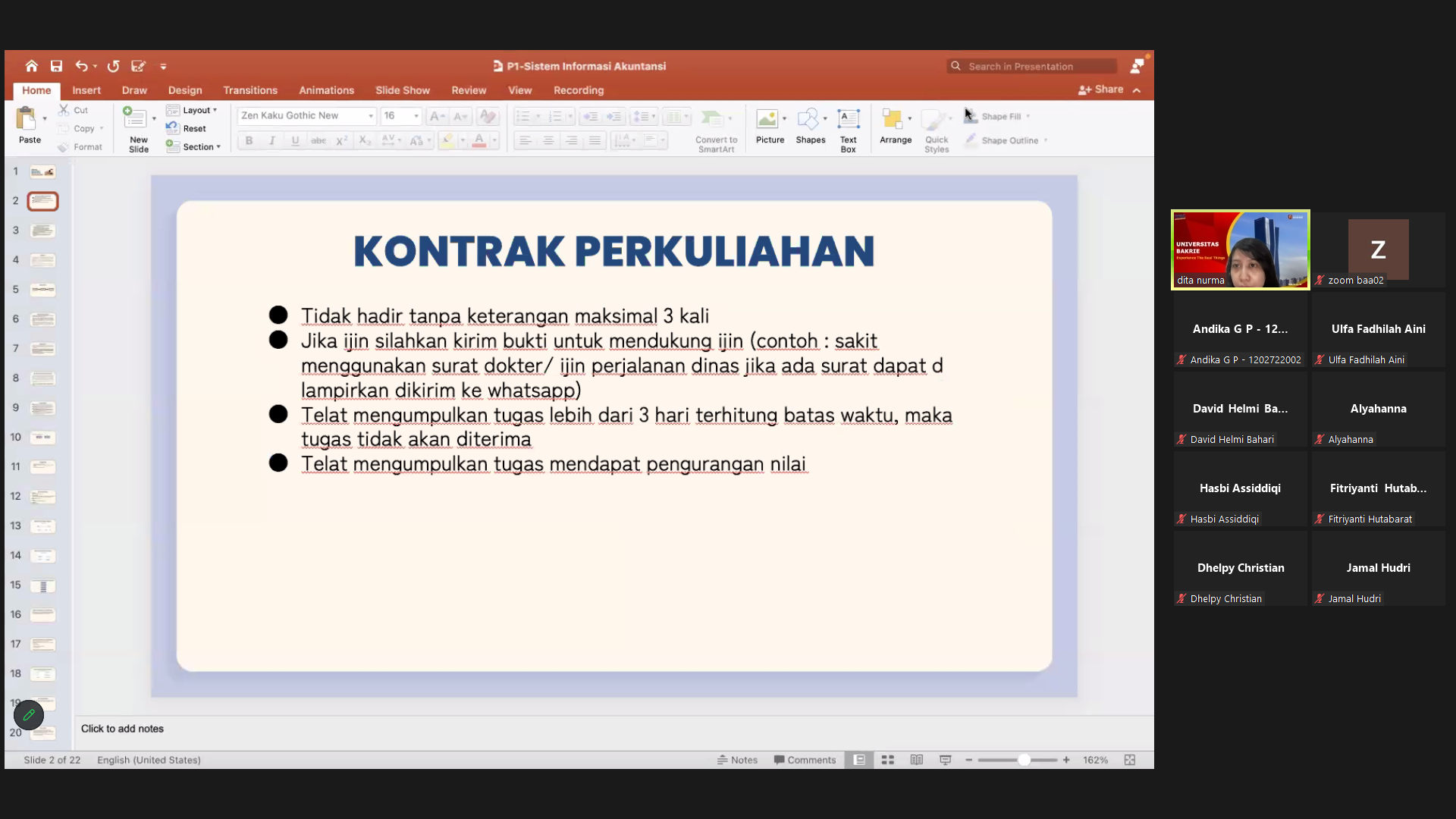
Task: Click the Share button
Action: point(1100,89)
